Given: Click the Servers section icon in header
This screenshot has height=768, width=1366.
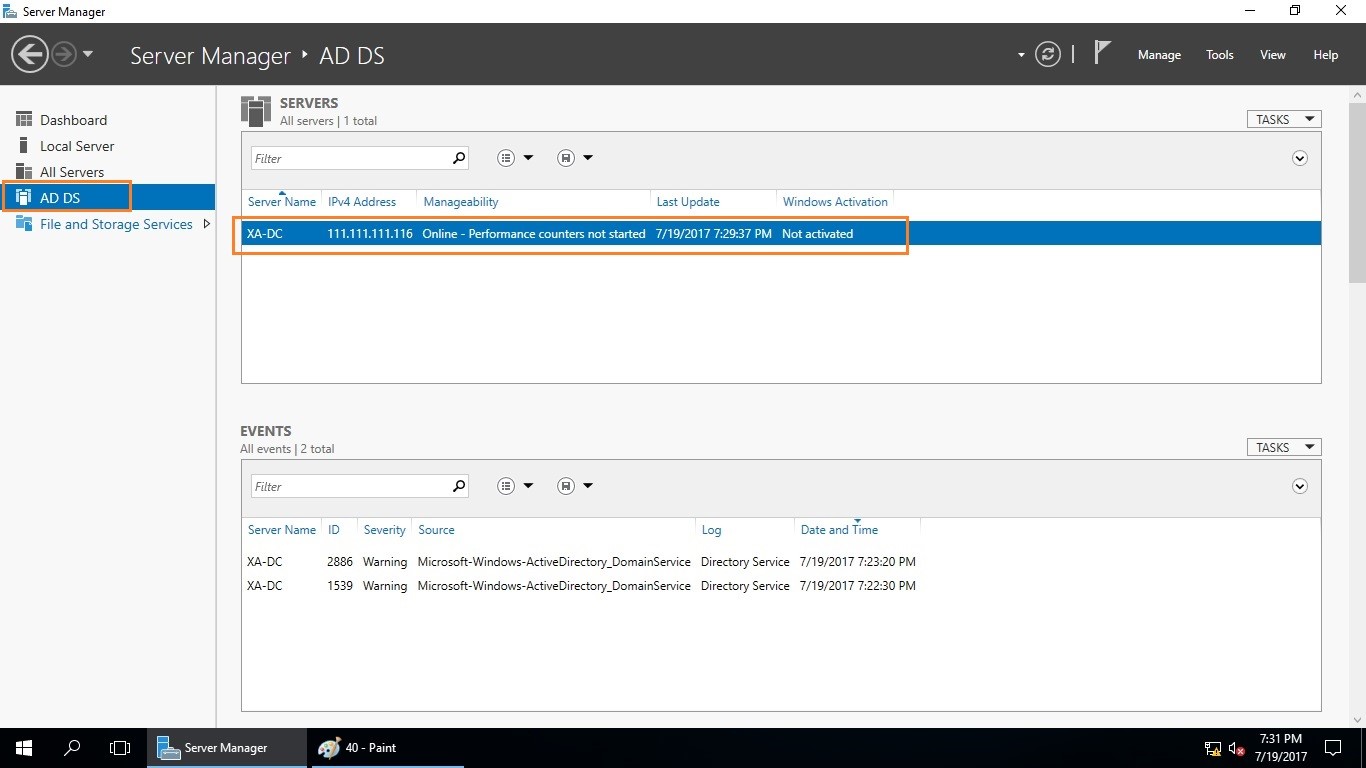Looking at the screenshot, I should (x=256, y=111).
